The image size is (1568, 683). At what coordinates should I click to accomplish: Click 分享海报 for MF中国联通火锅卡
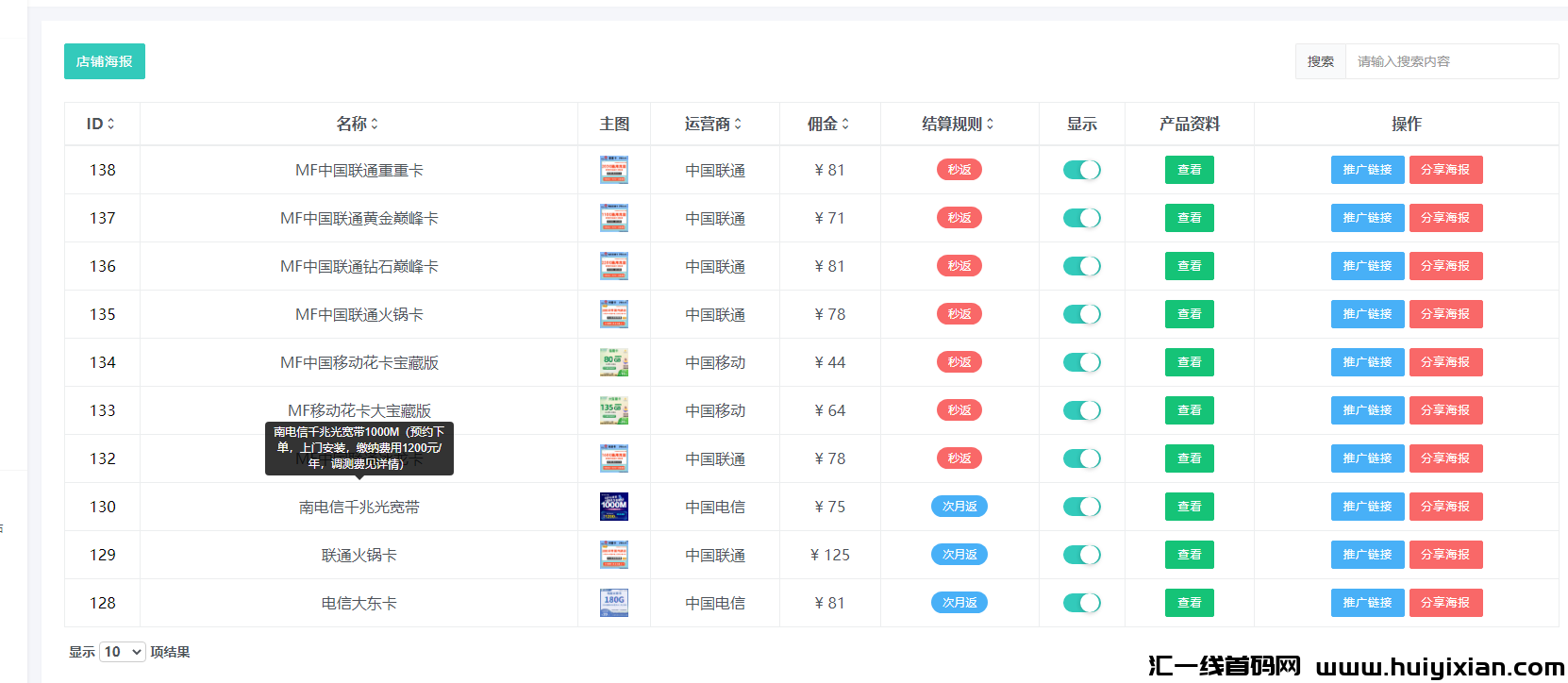click(1445, 314)
